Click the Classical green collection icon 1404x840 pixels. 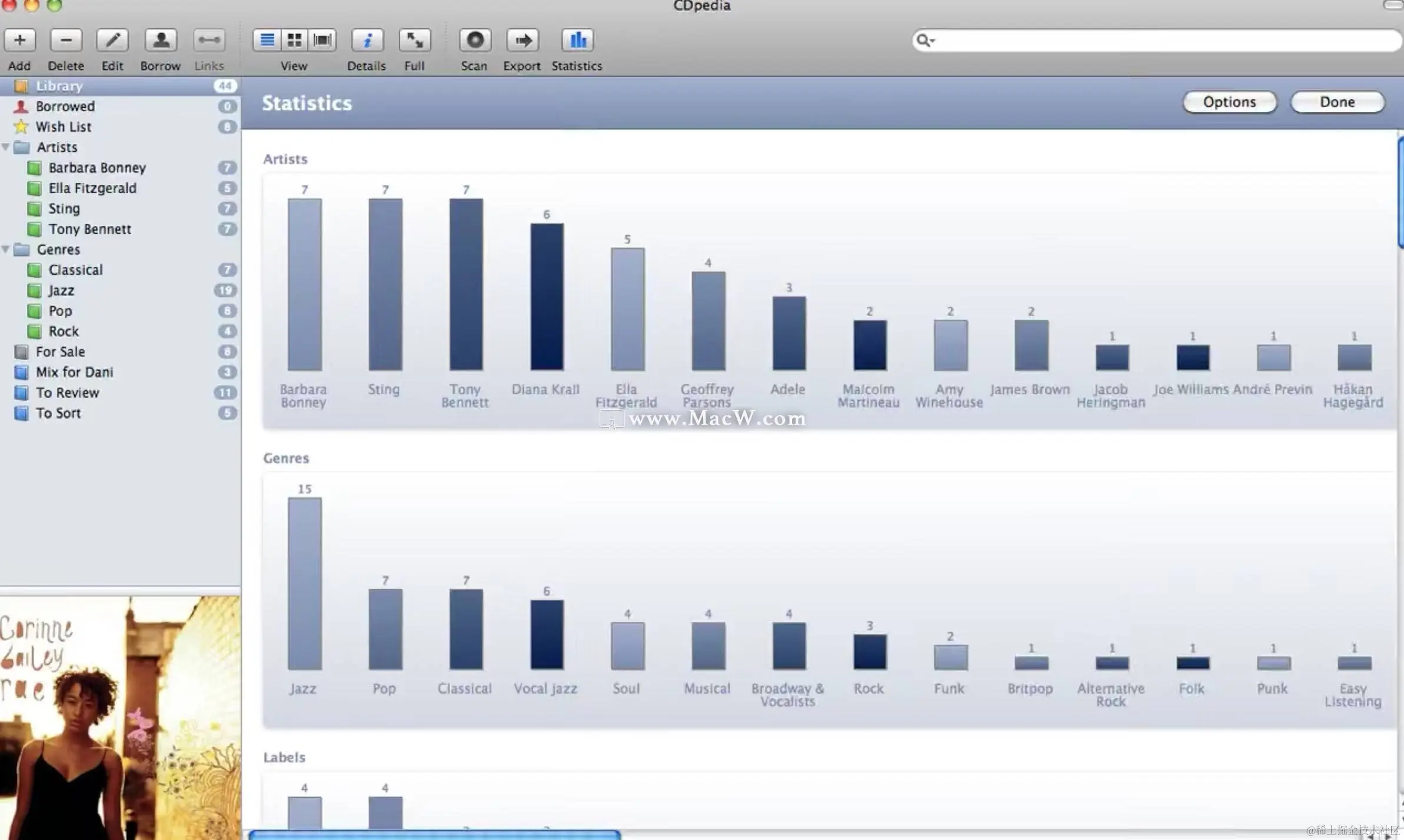[x=35, y=271]
